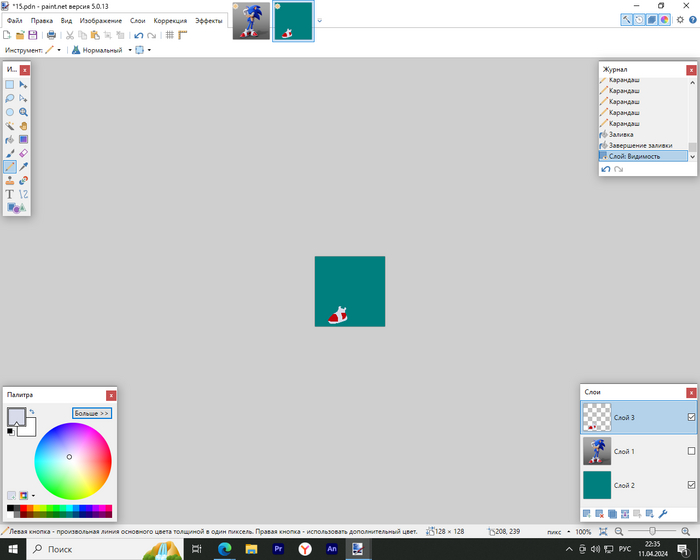Toggle visibility of Слой 2 layer
Screen dimensions: 700x560
[691, 485]
